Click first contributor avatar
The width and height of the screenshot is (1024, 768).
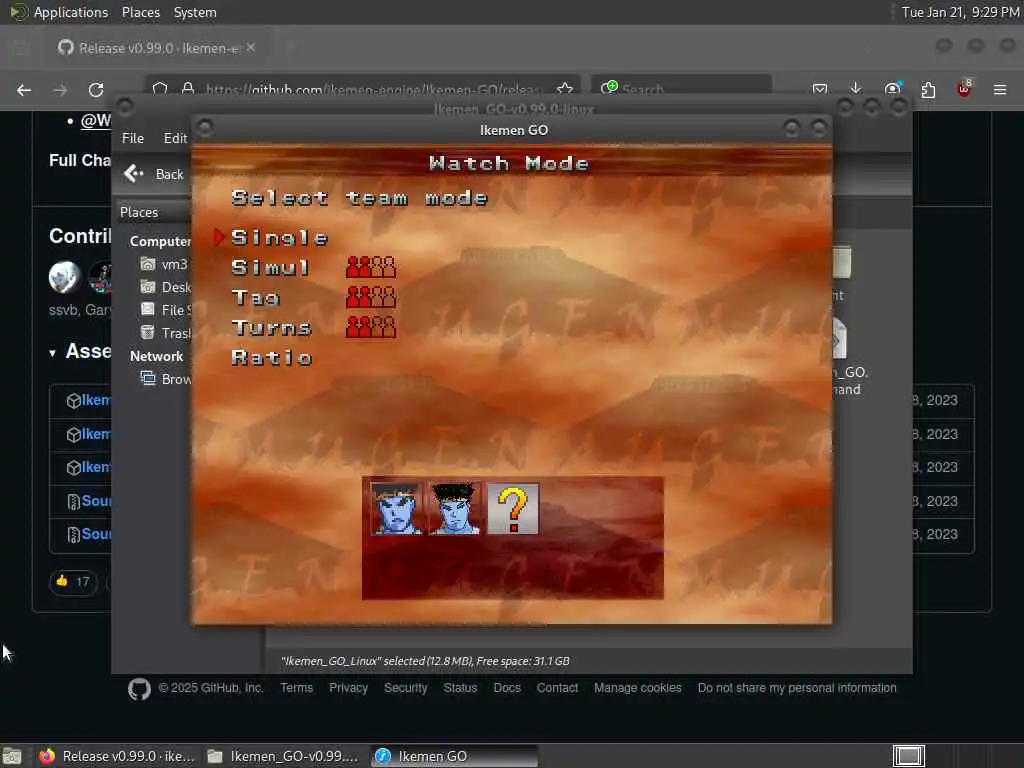64,276
